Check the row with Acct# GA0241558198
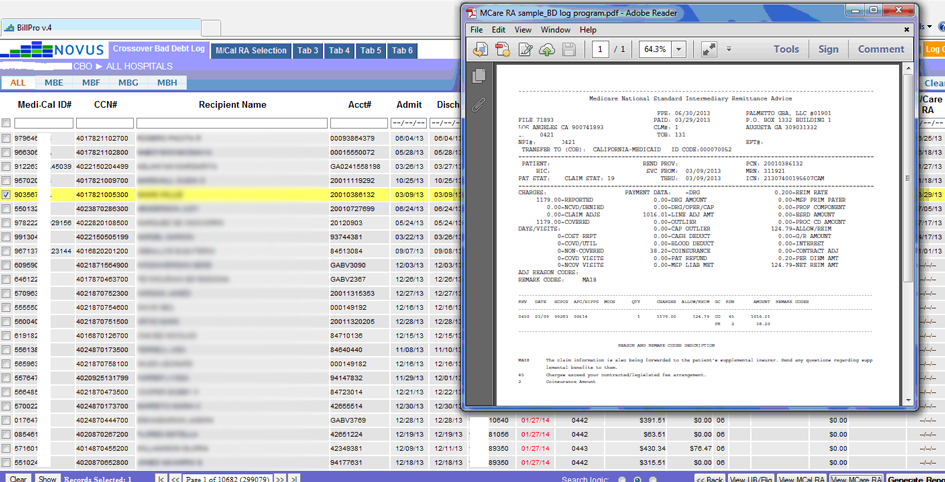This screenshot has width=945, height=482. click(6, 166)
